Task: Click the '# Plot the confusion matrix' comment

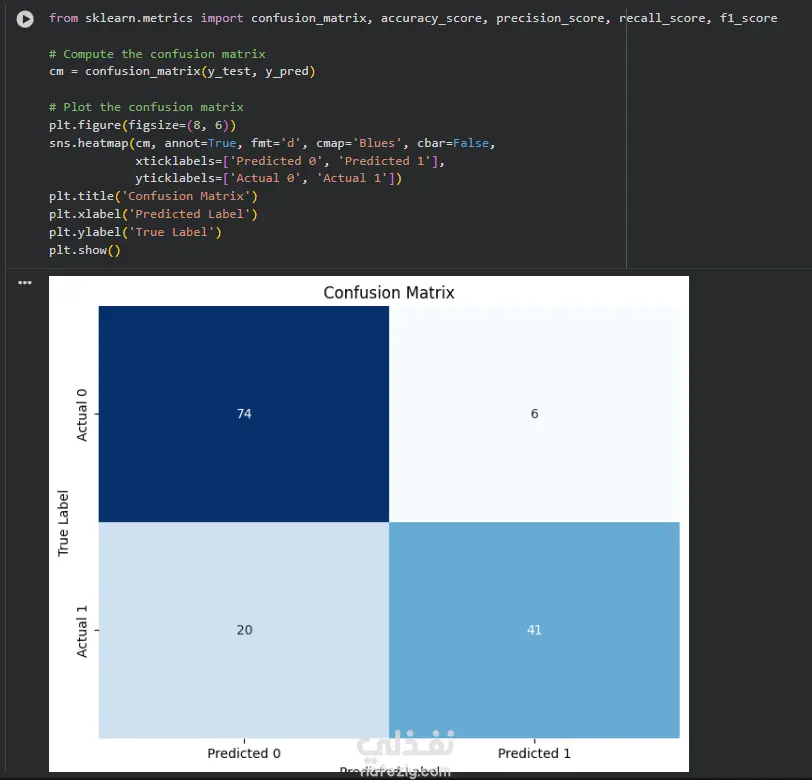Action: (146, 107)
